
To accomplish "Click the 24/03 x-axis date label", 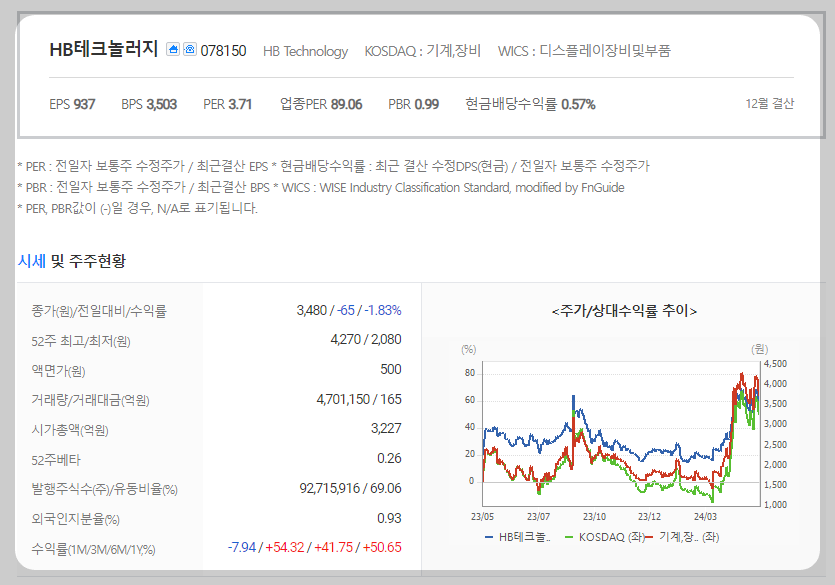I will point(705,516).
